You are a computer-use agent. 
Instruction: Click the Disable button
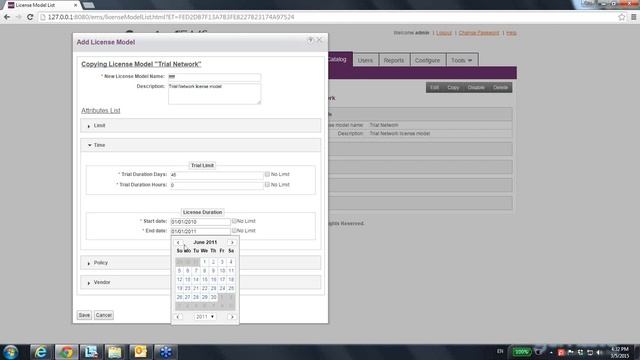pyautogui.click(x=476, y=87)
